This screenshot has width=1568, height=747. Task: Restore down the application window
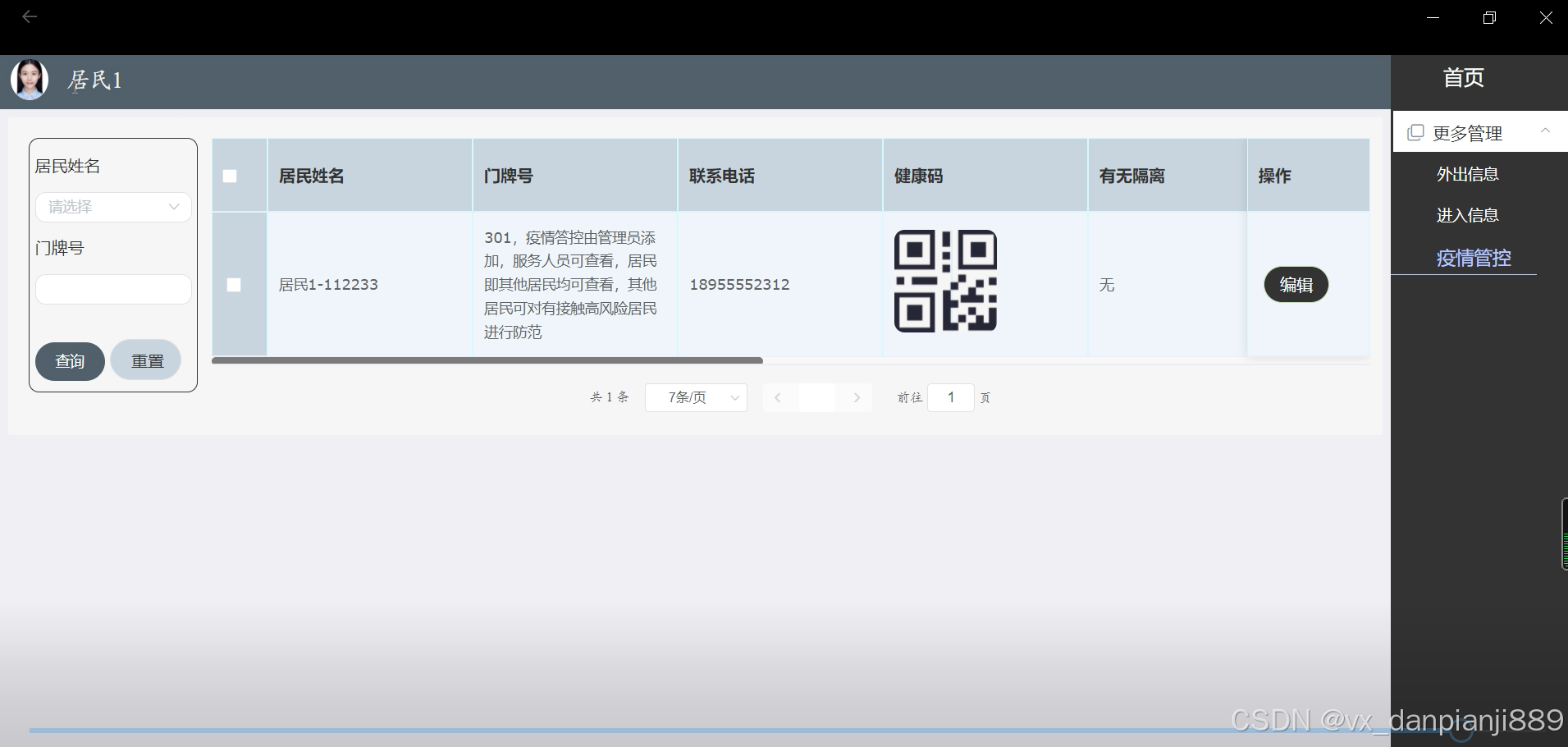click(1490, 17)
